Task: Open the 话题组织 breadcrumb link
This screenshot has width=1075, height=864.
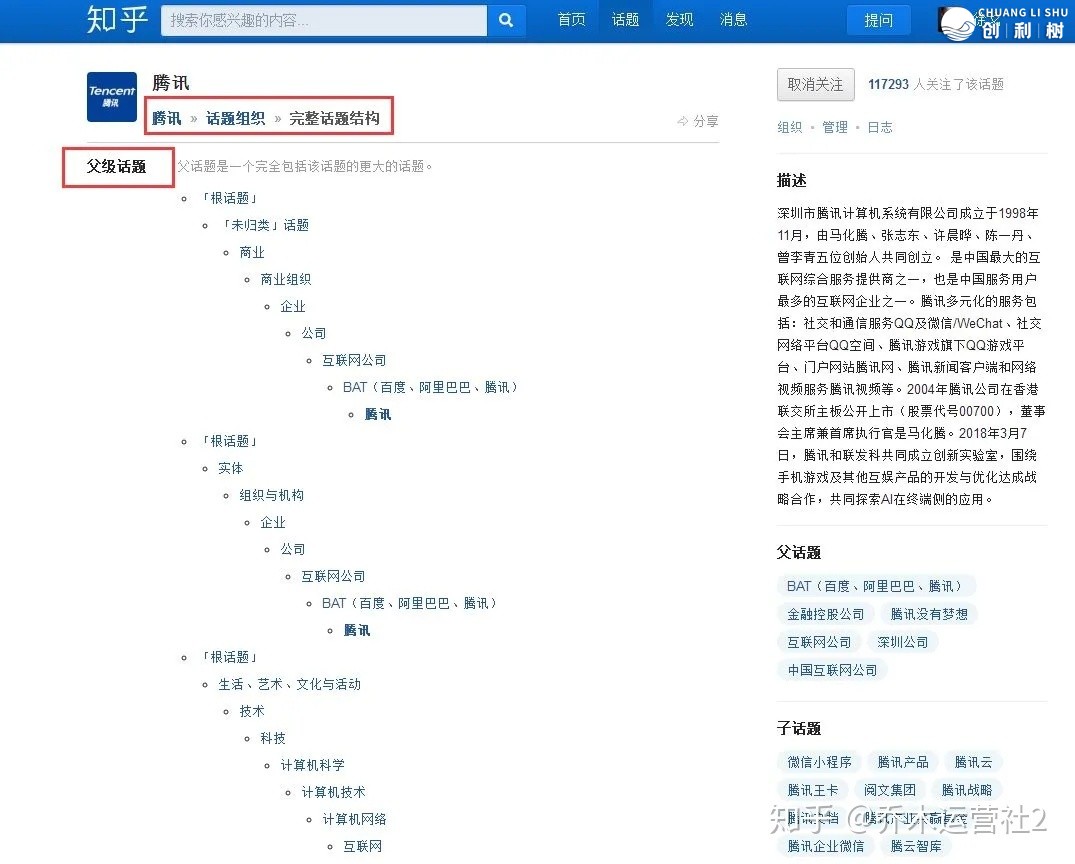Action: pos(235,119)
